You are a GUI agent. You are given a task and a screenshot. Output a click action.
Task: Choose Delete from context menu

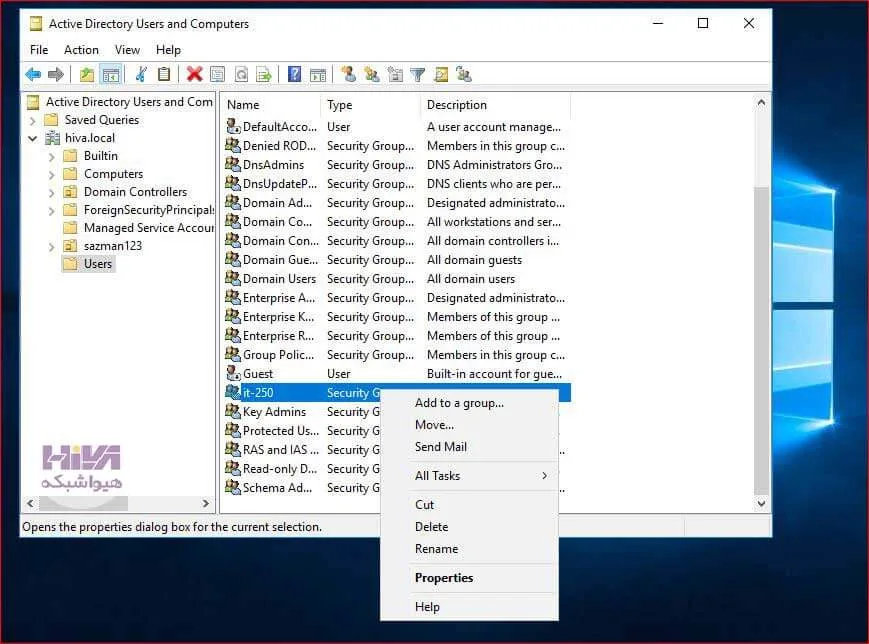point(469,527)
